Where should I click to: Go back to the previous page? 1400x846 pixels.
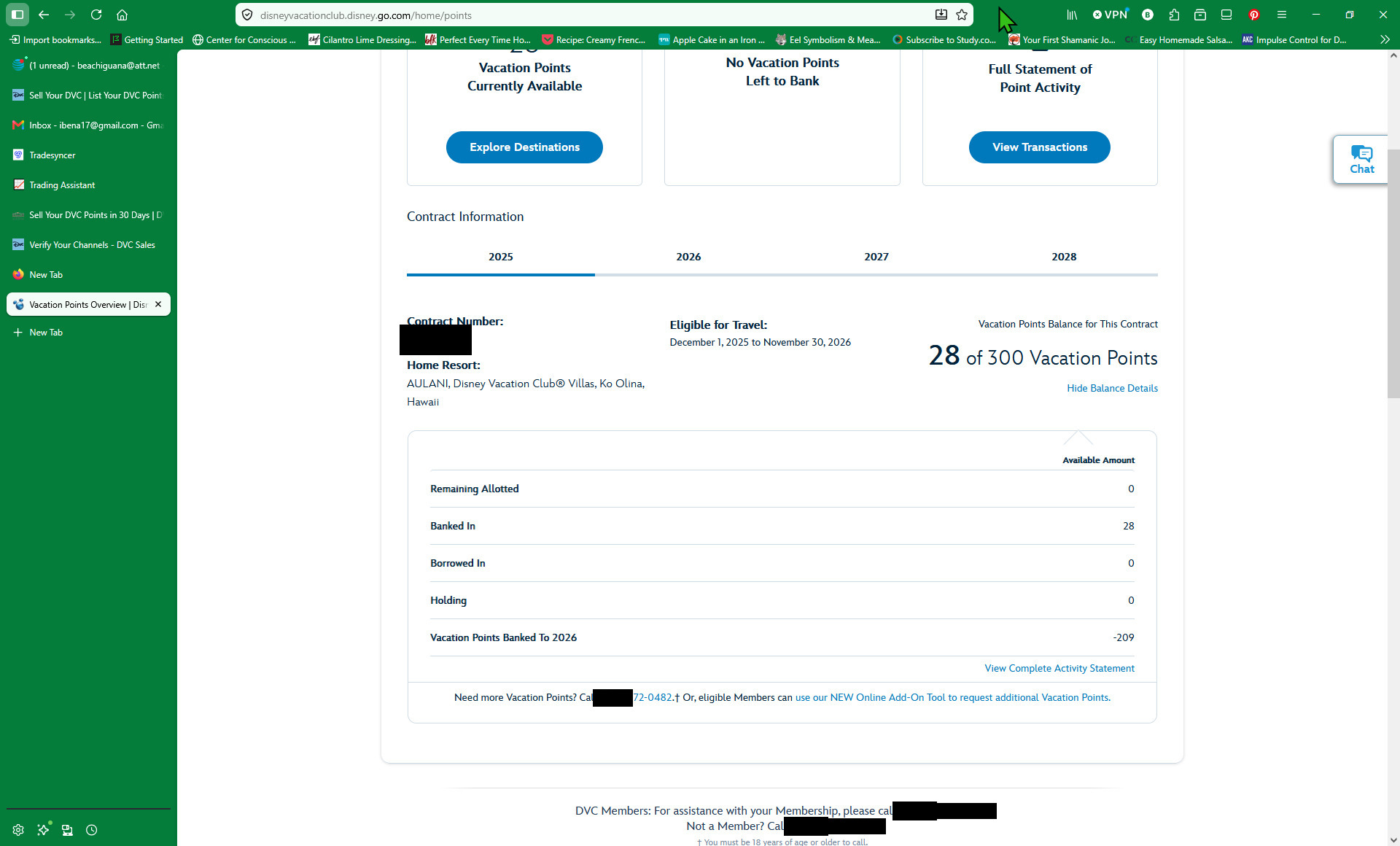pos(44,15)
